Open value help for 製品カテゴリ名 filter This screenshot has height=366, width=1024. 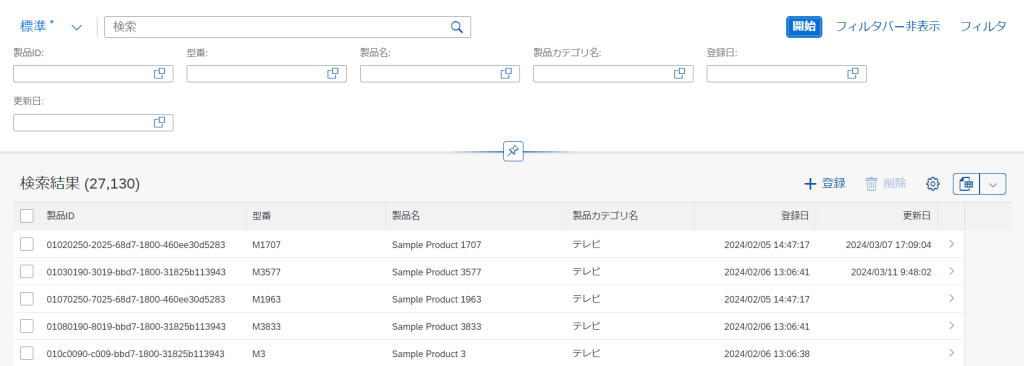tap(679, 74)
